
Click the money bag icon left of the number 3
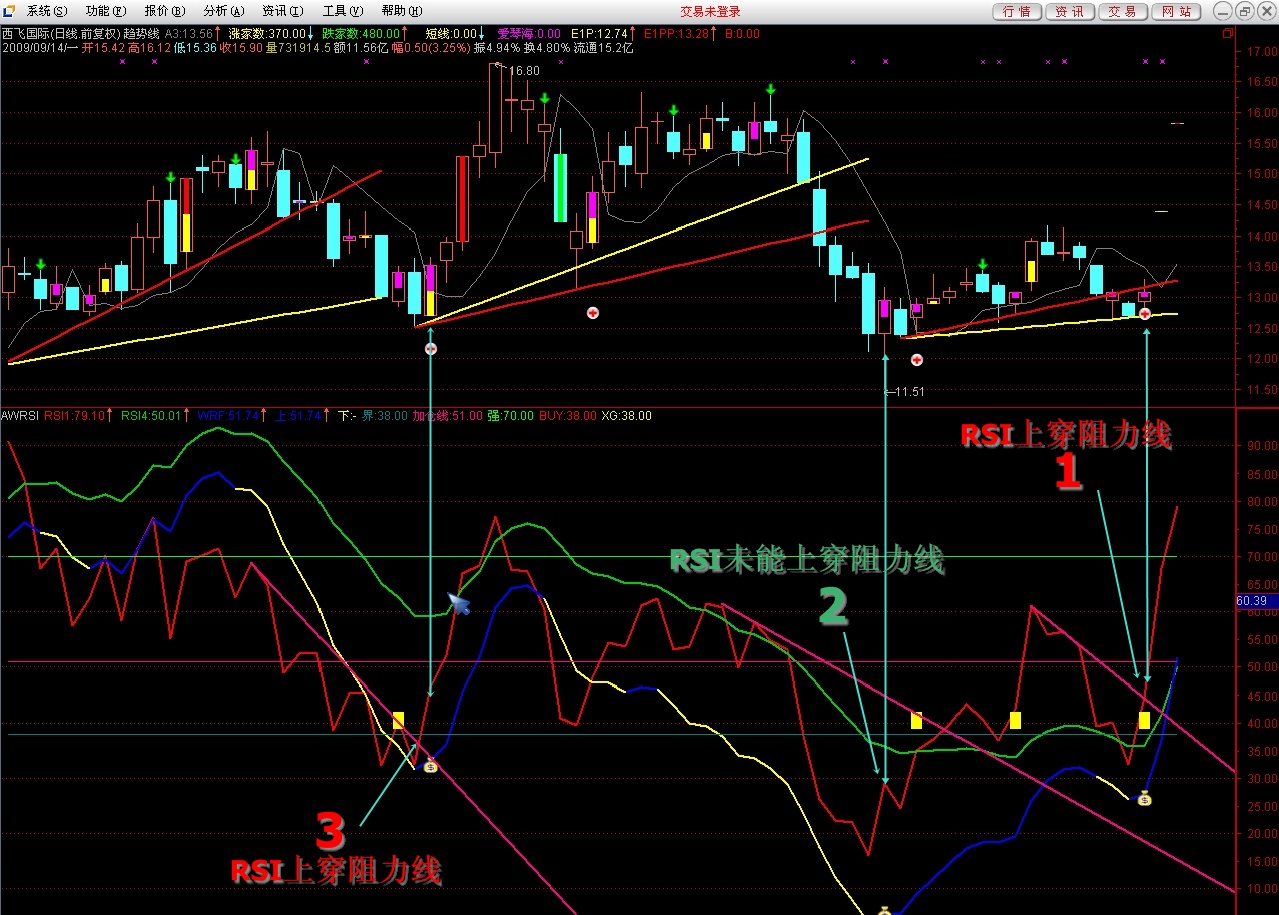pos(430,767)
